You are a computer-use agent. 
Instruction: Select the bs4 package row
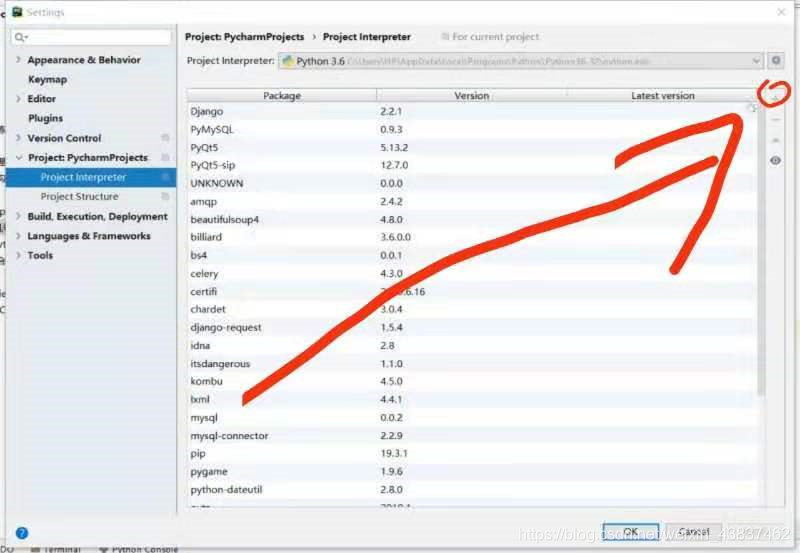point(472,255)
